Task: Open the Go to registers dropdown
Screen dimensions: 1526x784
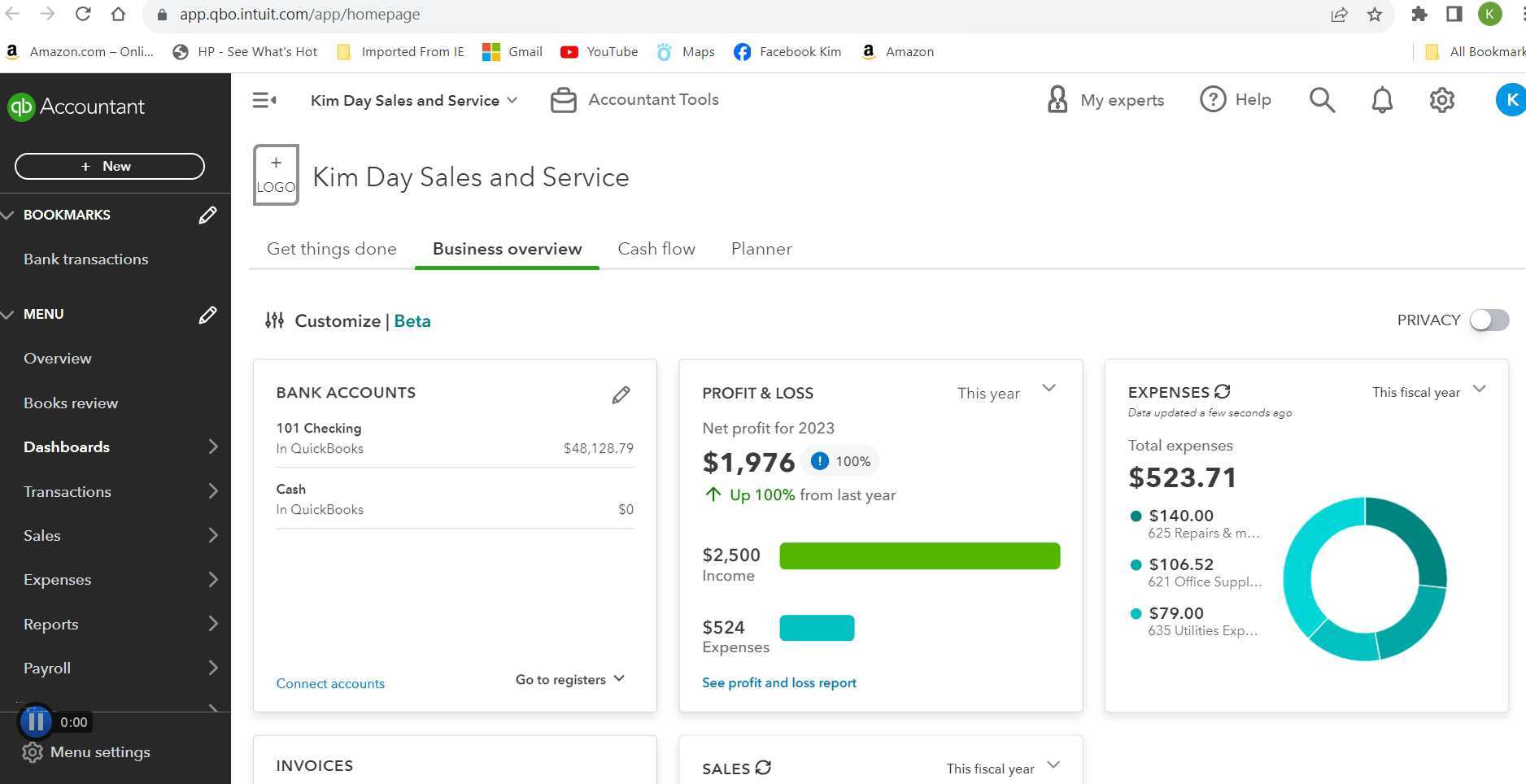Action: point(569,679)
